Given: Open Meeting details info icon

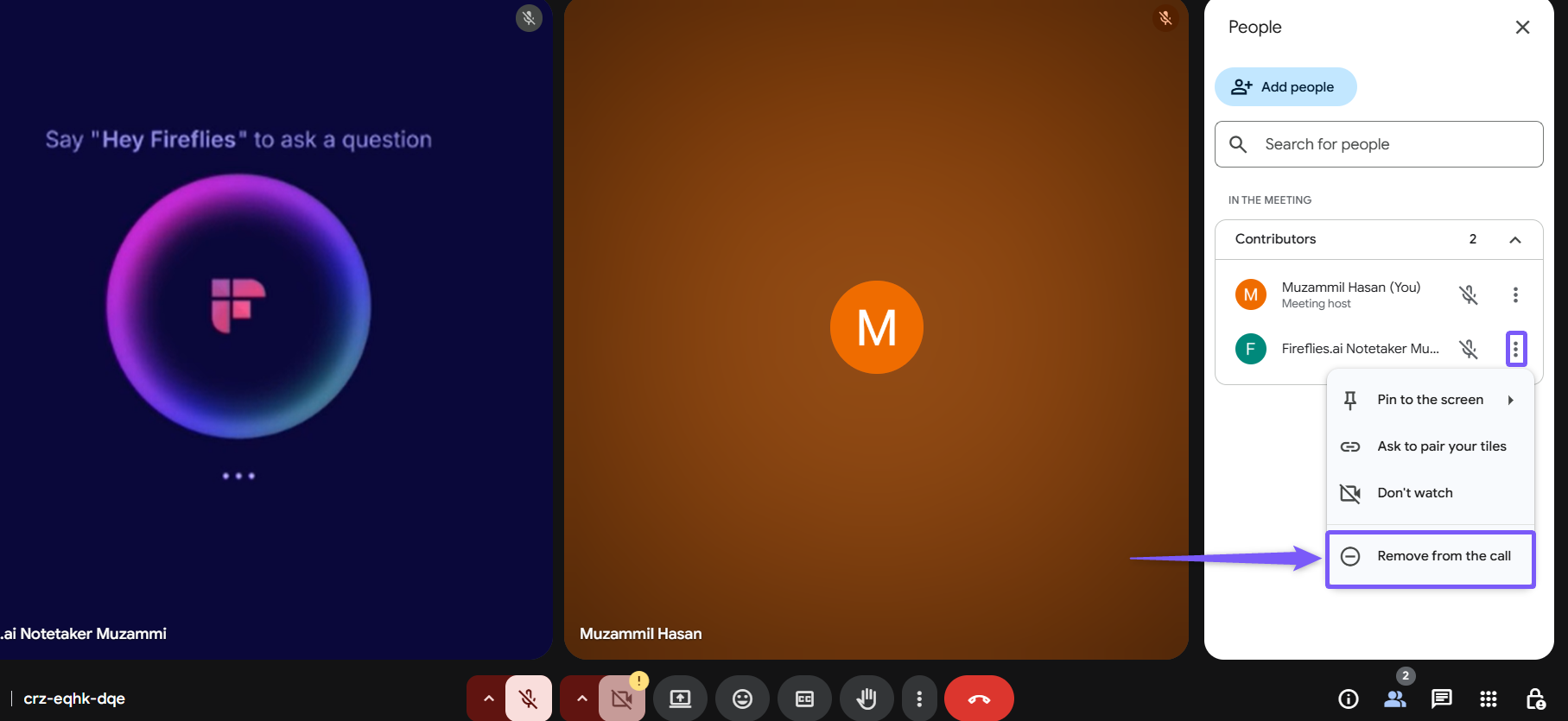Looking at the screenshot, I should point(1349,699).
